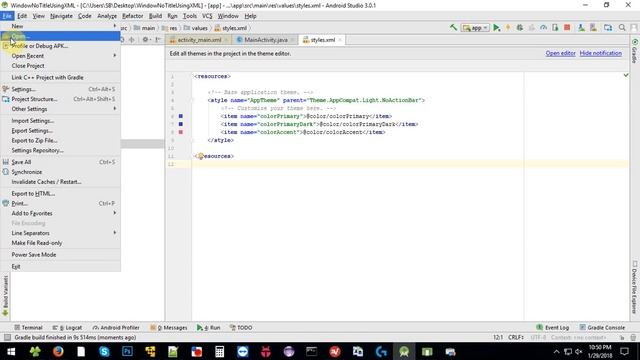Image resolution: width=640 pixels, height=360 pixels.
Task: Open the Edit menu
Action: (22, 16)
